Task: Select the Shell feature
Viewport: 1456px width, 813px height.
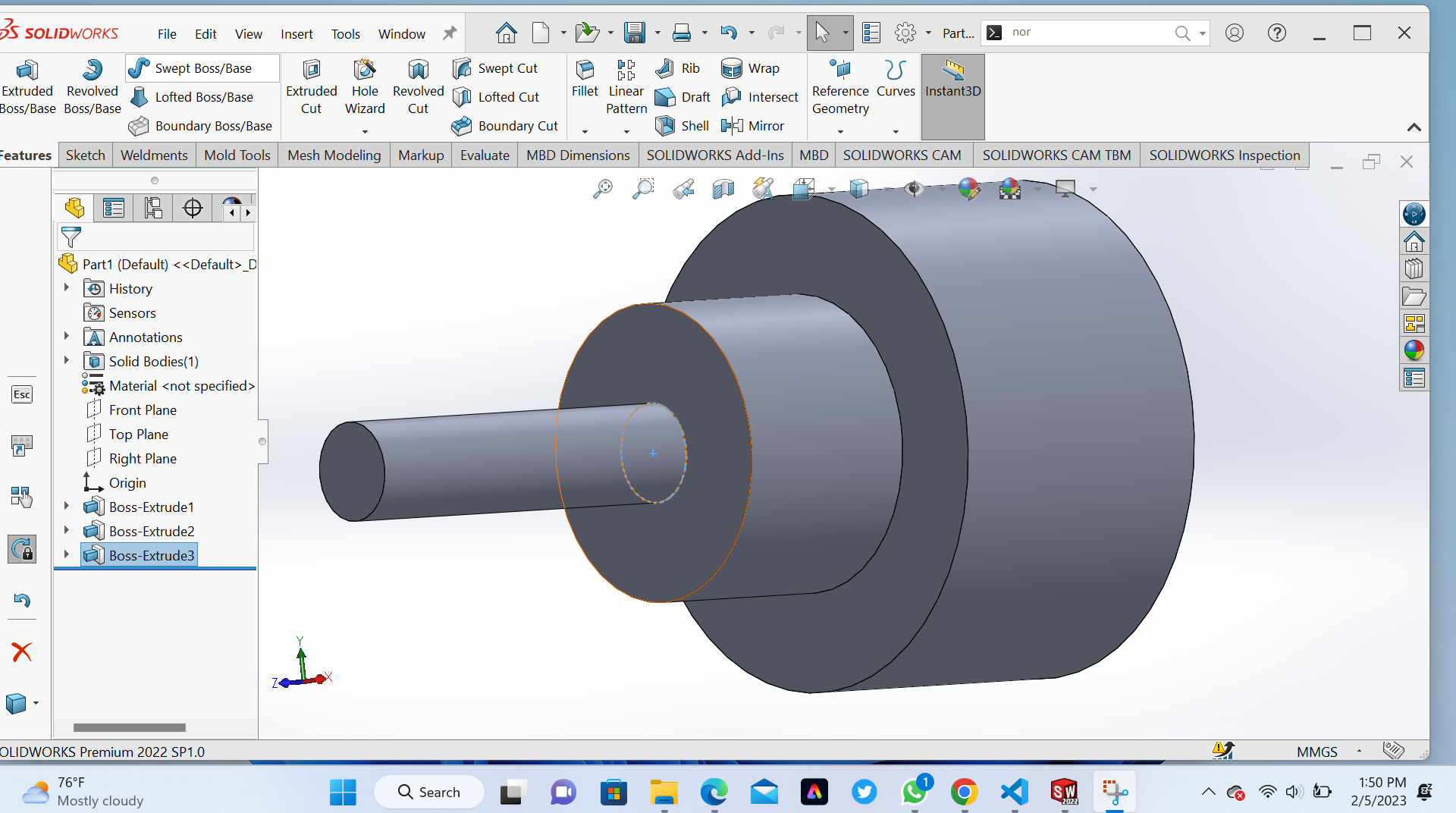Action: pyautogui.click(x=682, y=126)
